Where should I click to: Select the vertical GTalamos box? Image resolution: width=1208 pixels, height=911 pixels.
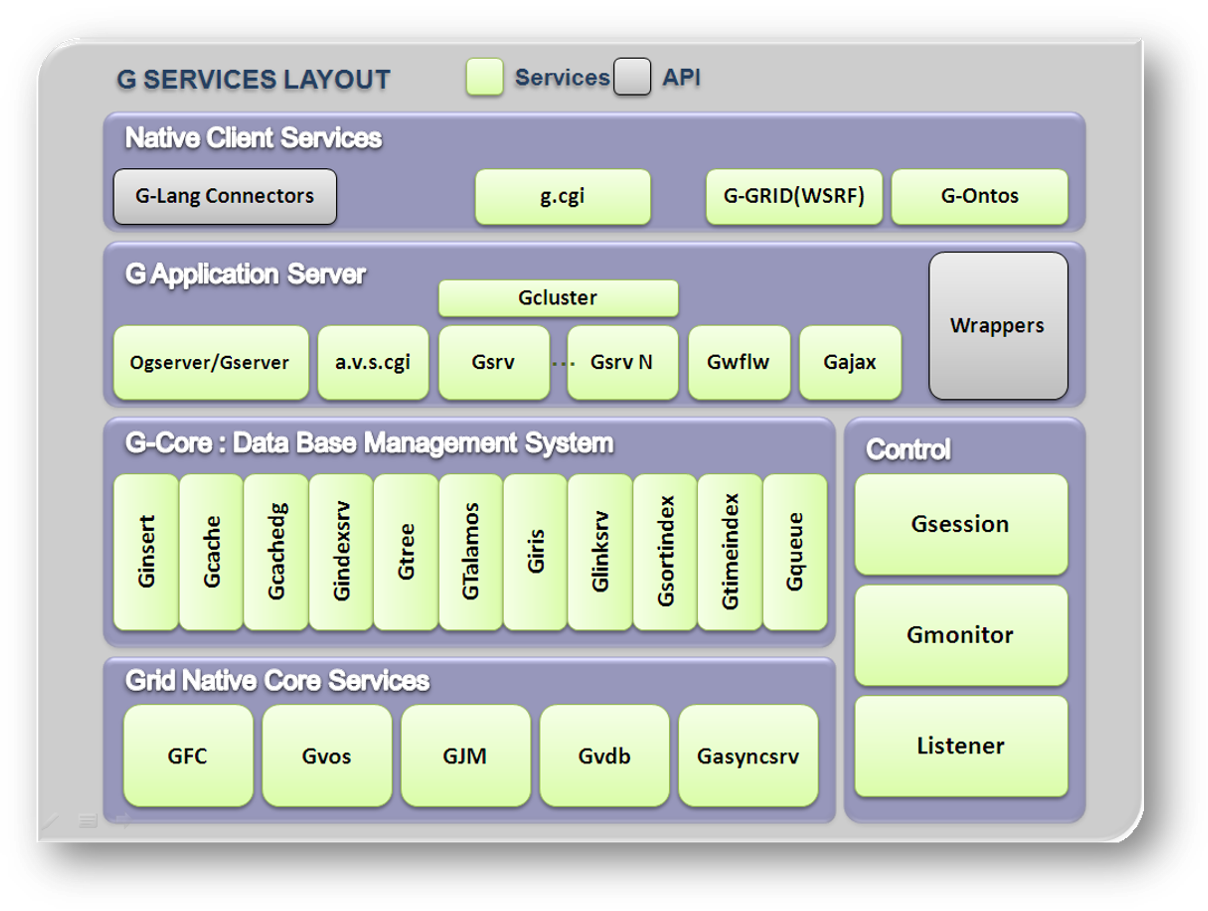(471, 551)
